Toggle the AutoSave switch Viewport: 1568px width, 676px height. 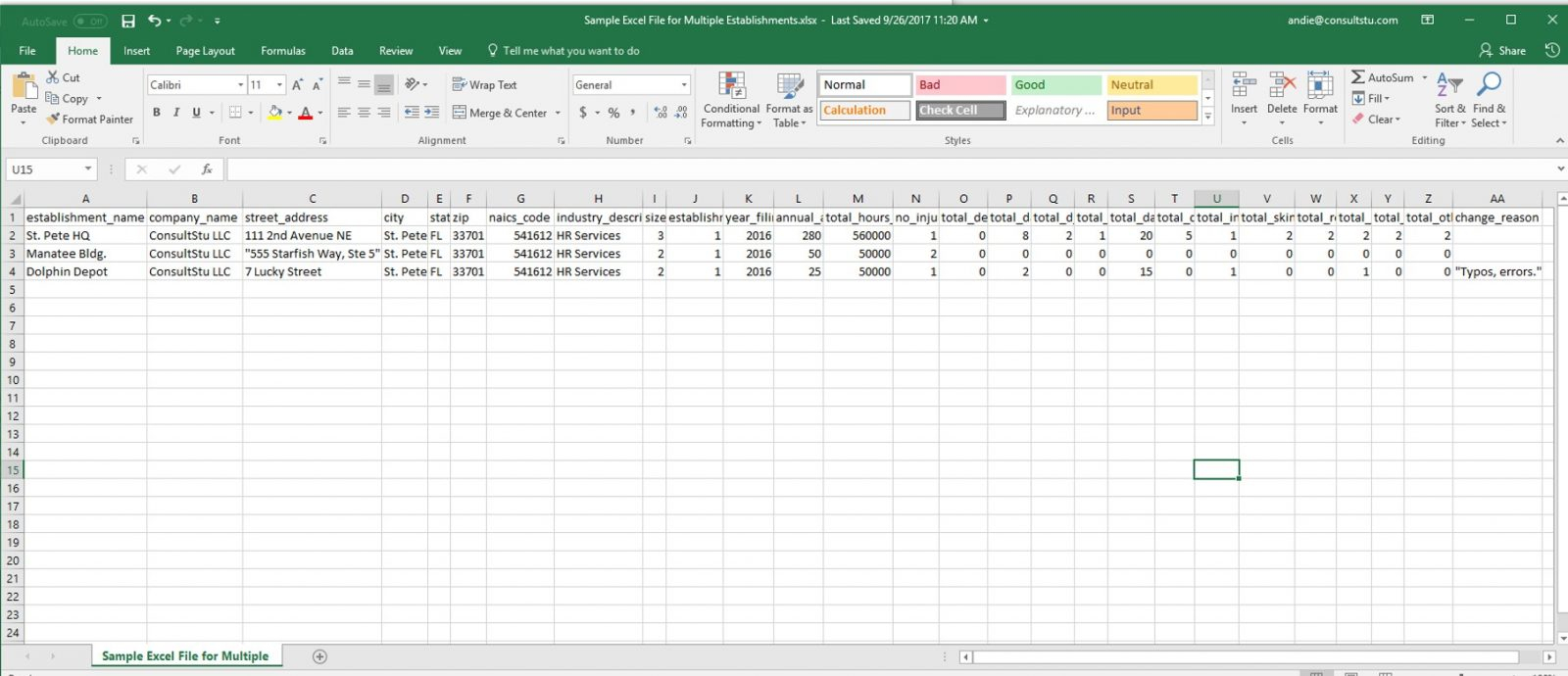pyautogui.click(x=90, y=21)
